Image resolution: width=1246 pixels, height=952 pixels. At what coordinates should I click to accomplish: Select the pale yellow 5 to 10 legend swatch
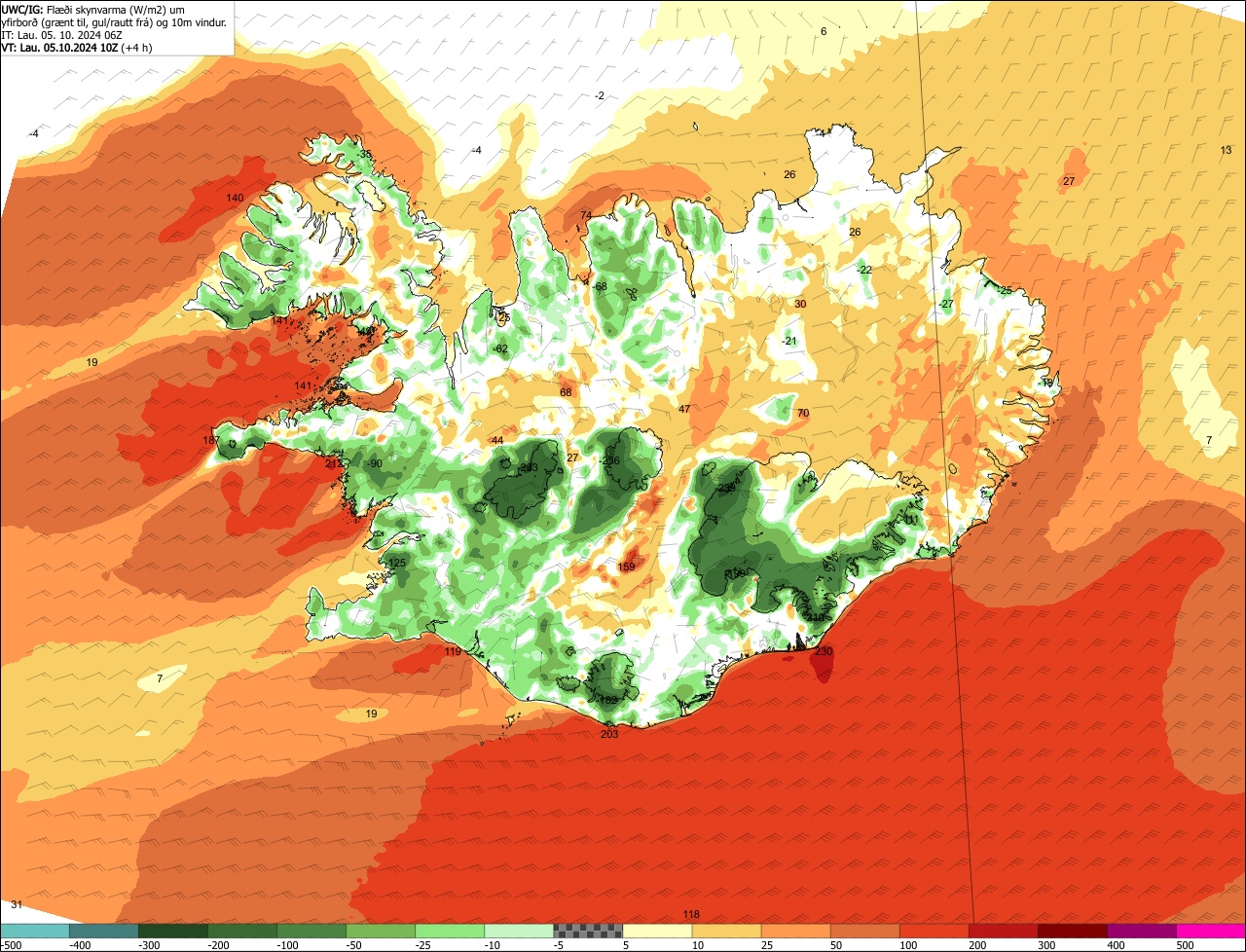(657, 931)
